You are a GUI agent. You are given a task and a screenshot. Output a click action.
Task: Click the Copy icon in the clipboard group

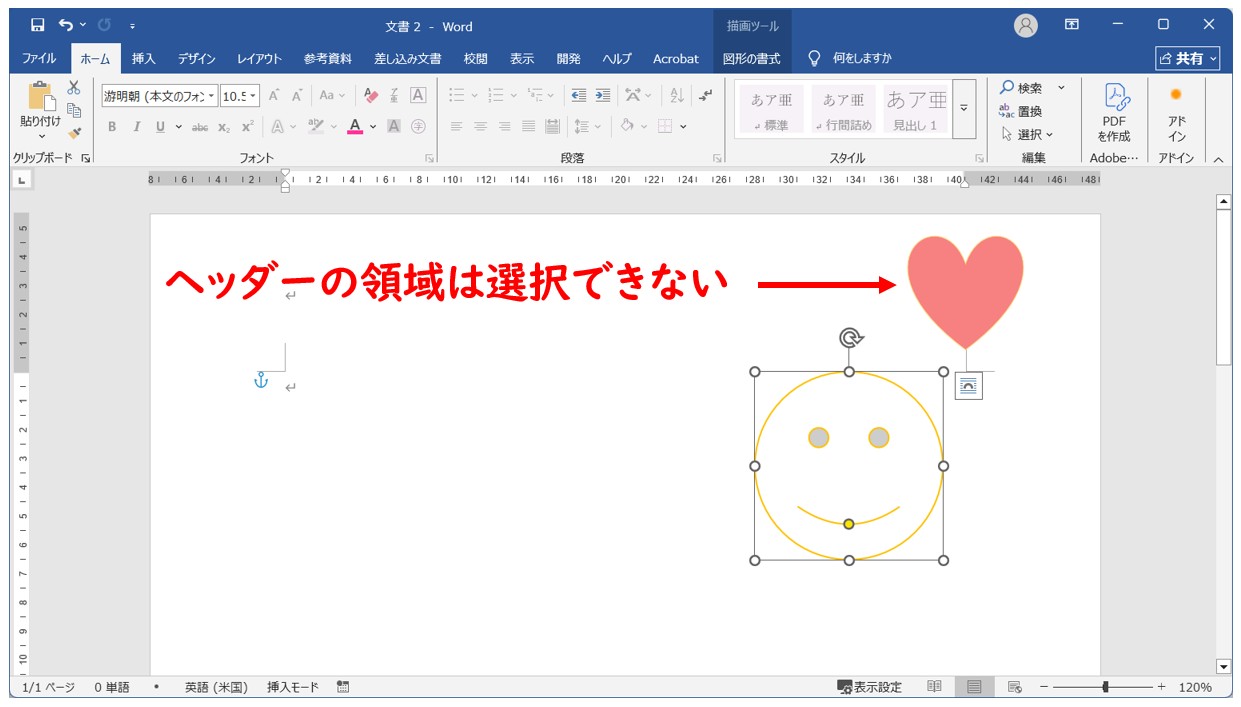click(x=74, y=110)
